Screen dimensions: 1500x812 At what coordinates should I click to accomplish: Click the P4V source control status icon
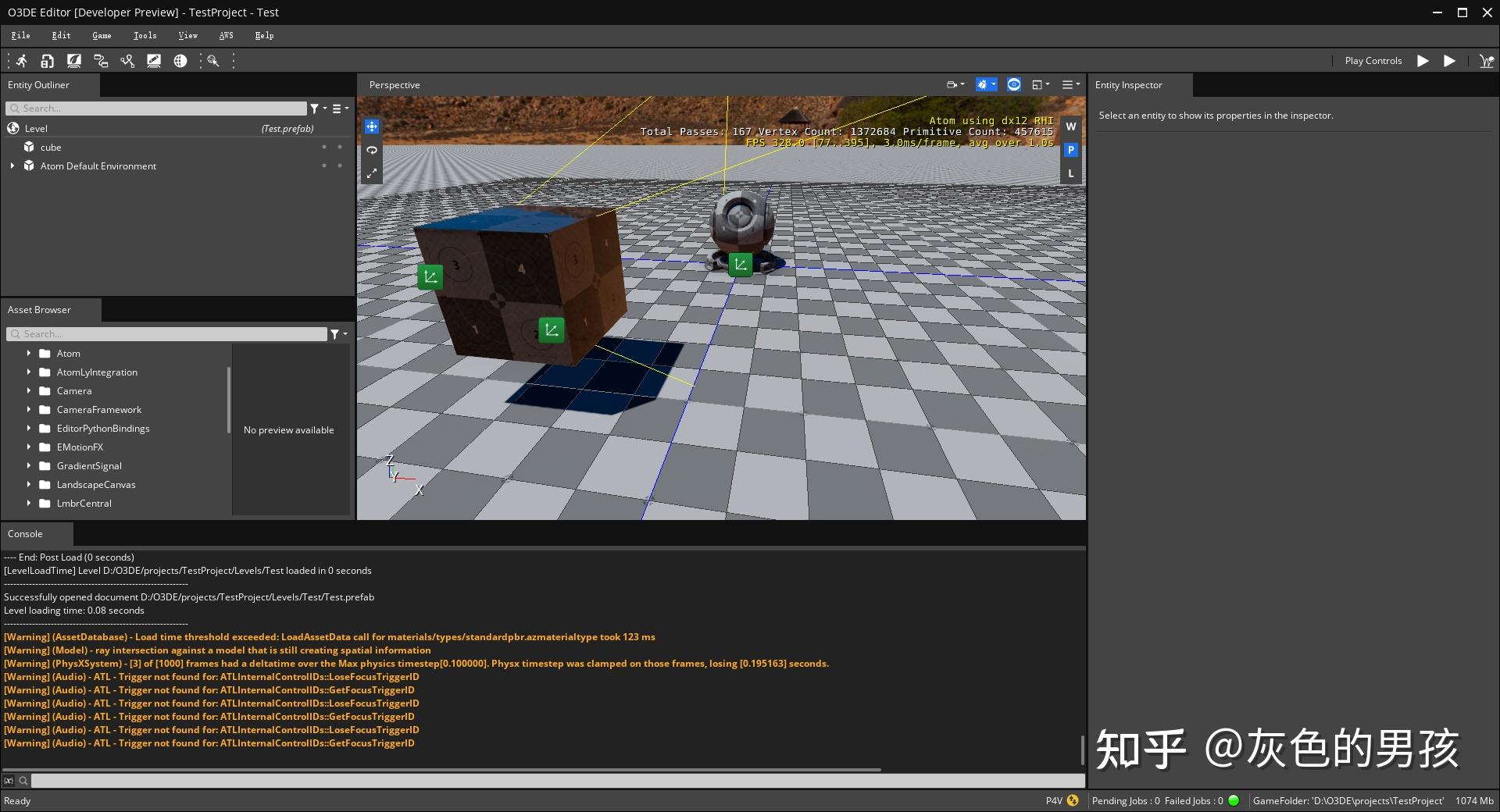pos(1073,800)
